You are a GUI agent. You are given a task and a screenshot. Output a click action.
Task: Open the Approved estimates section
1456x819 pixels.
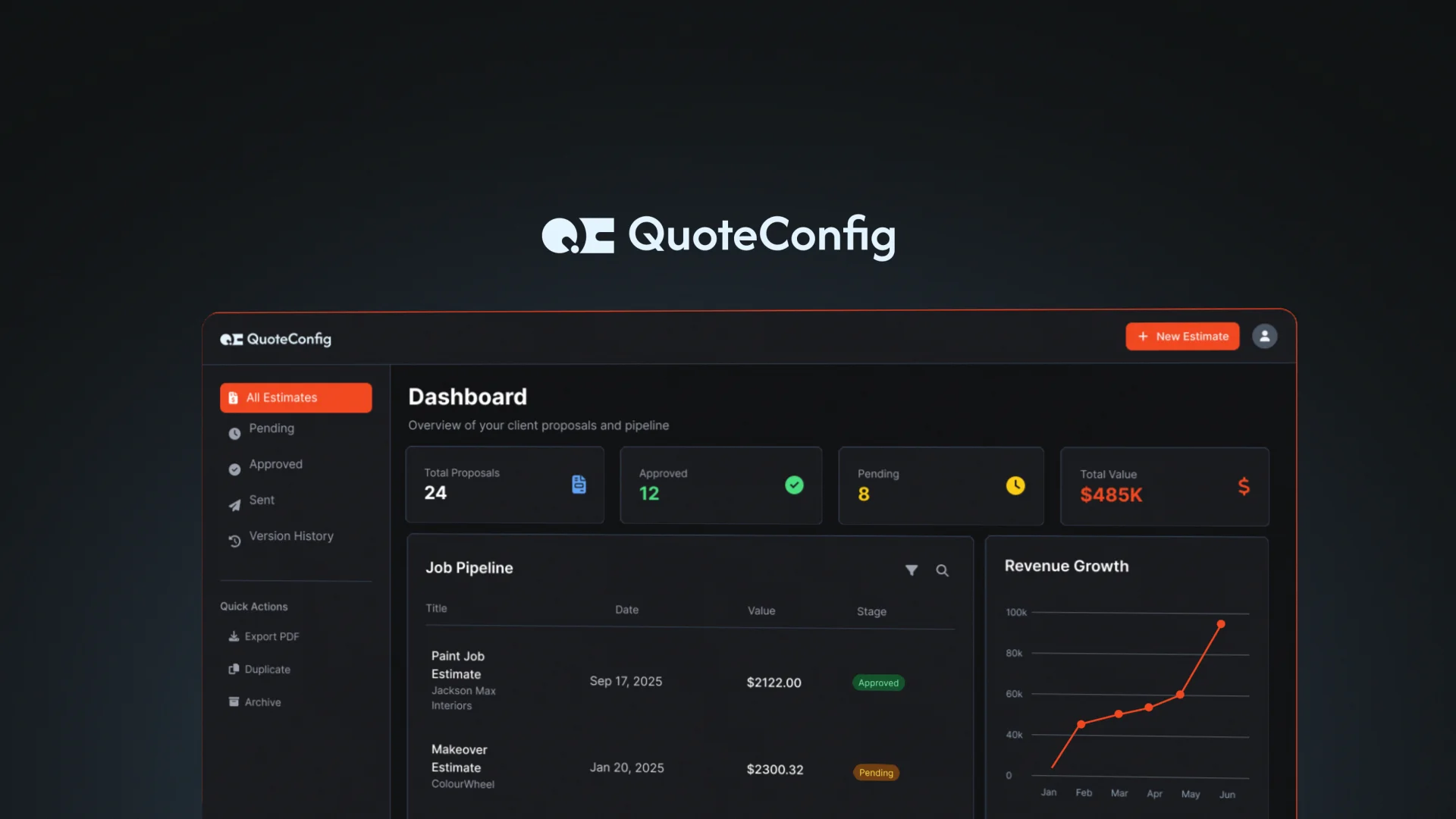(x=275, y=464)
